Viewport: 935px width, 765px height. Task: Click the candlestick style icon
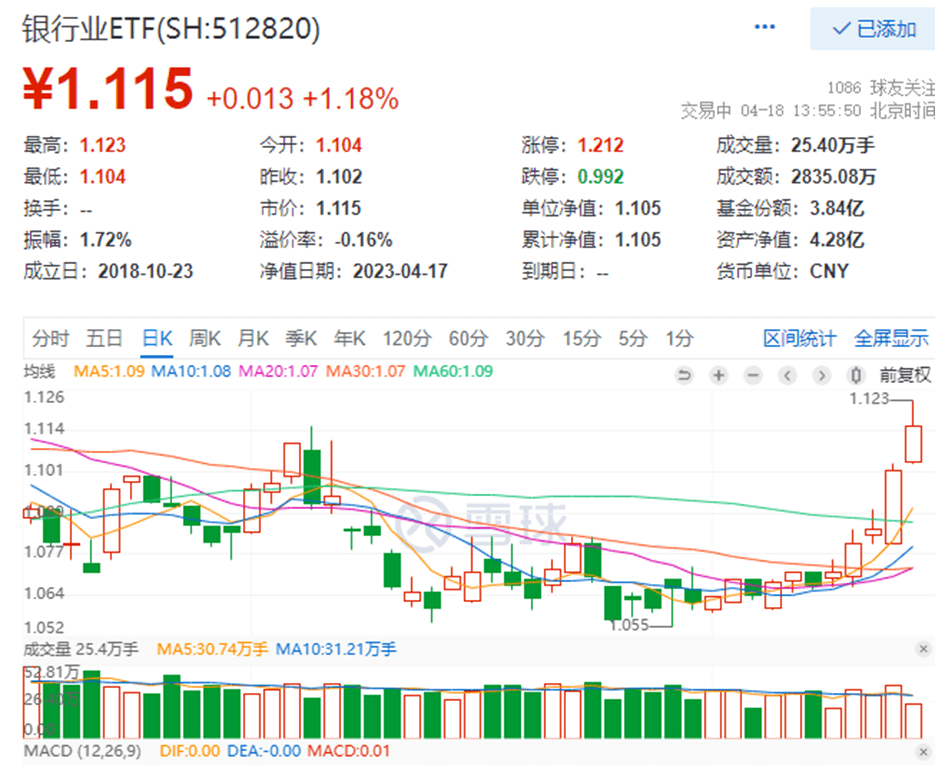point(856,375)
